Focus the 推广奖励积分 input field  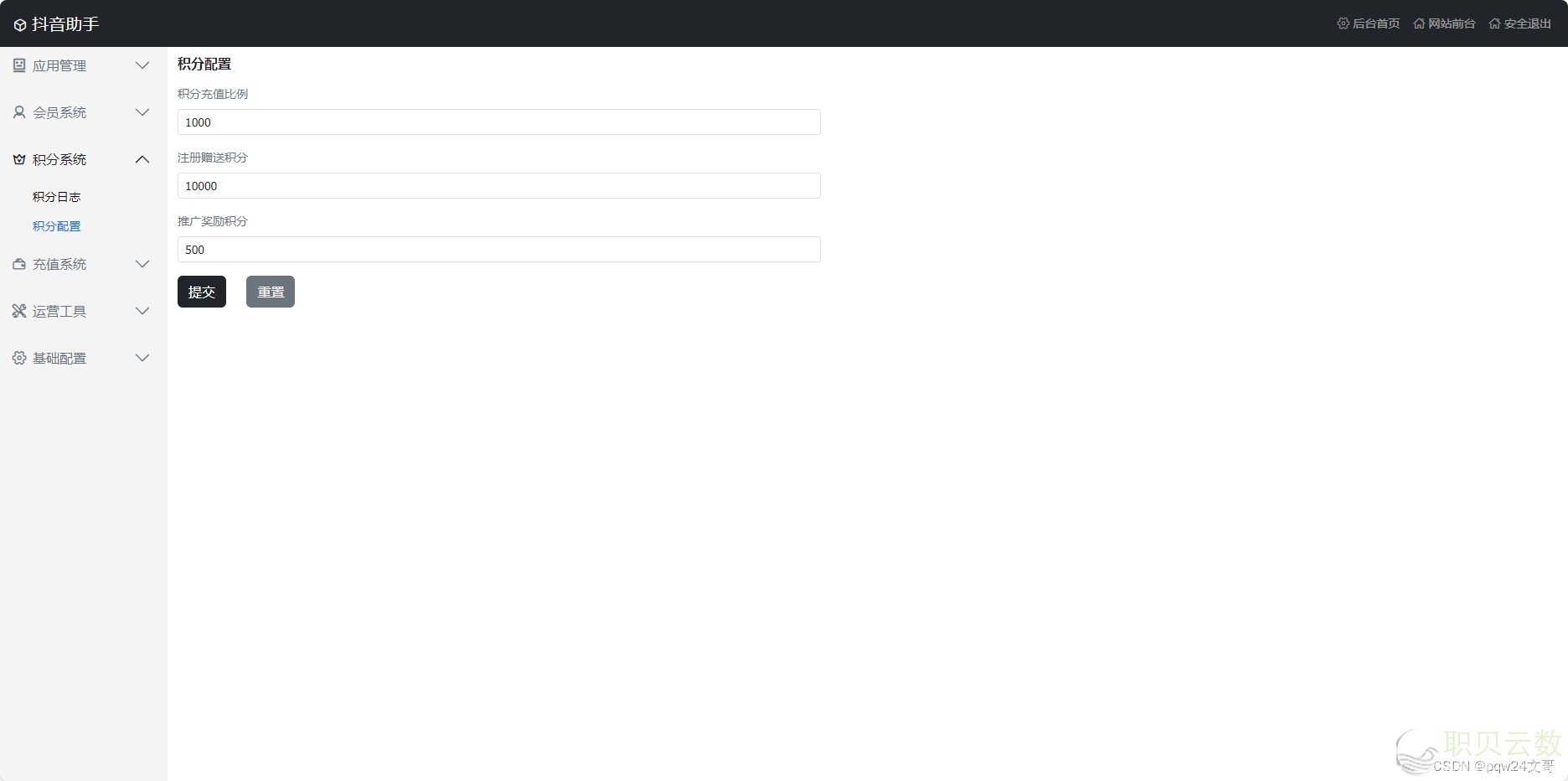point(499,250)
